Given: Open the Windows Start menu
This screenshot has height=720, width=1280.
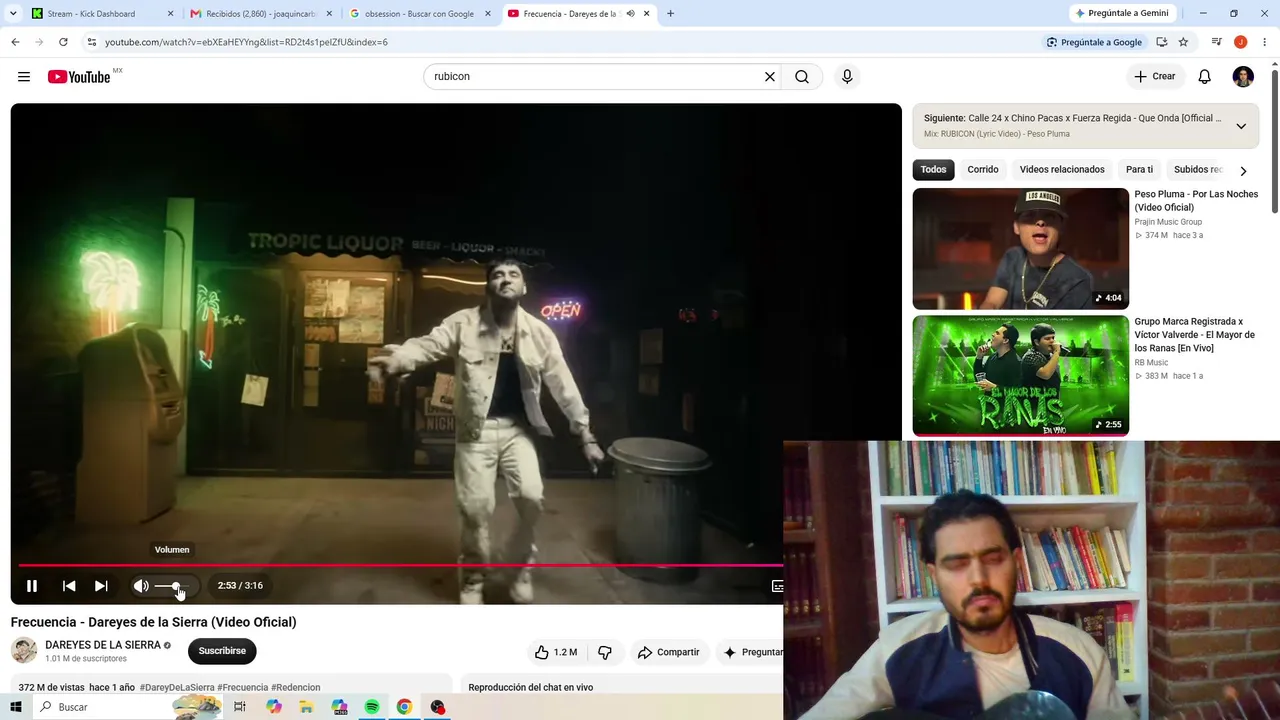Looking at the screenshot, I should click(x=15, y=707).
